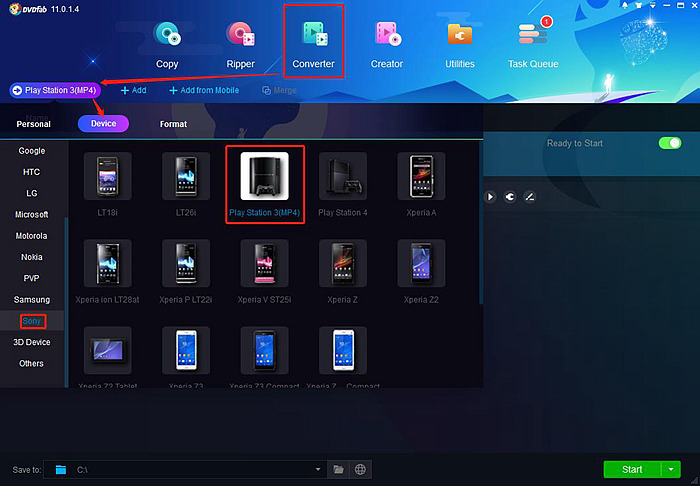Image resolution: width=700 pixels, height=486 pixels.
Task: Switch to the Device tab
Action: [104, 124]
